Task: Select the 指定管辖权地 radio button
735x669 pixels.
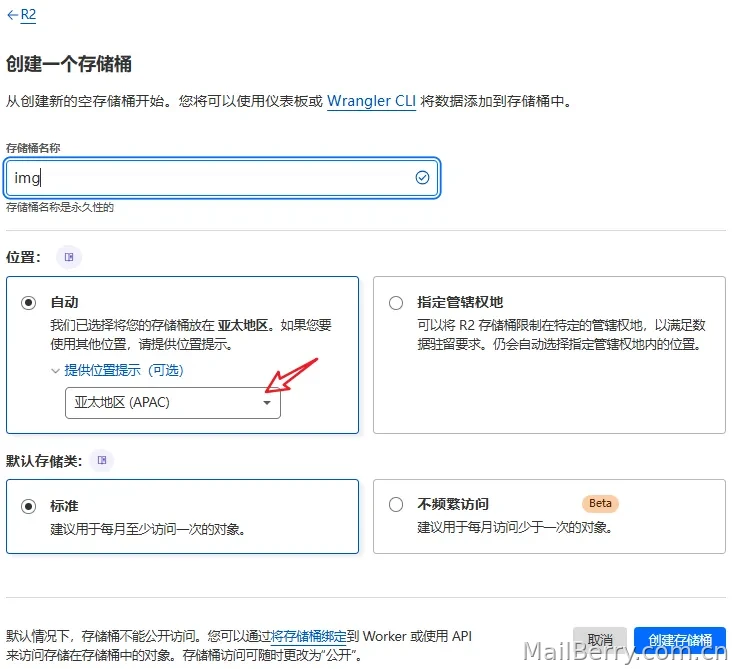Action: [396, 303]
